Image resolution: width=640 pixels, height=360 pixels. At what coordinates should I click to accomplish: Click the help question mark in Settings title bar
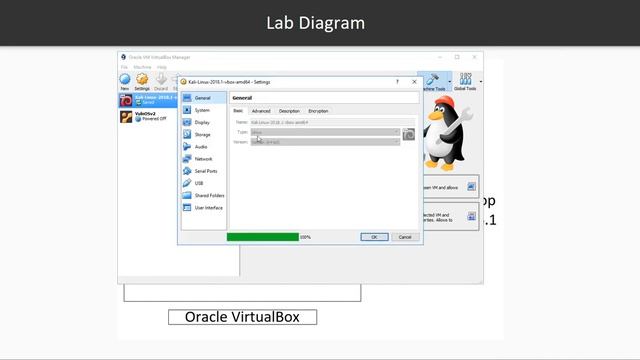397,82
